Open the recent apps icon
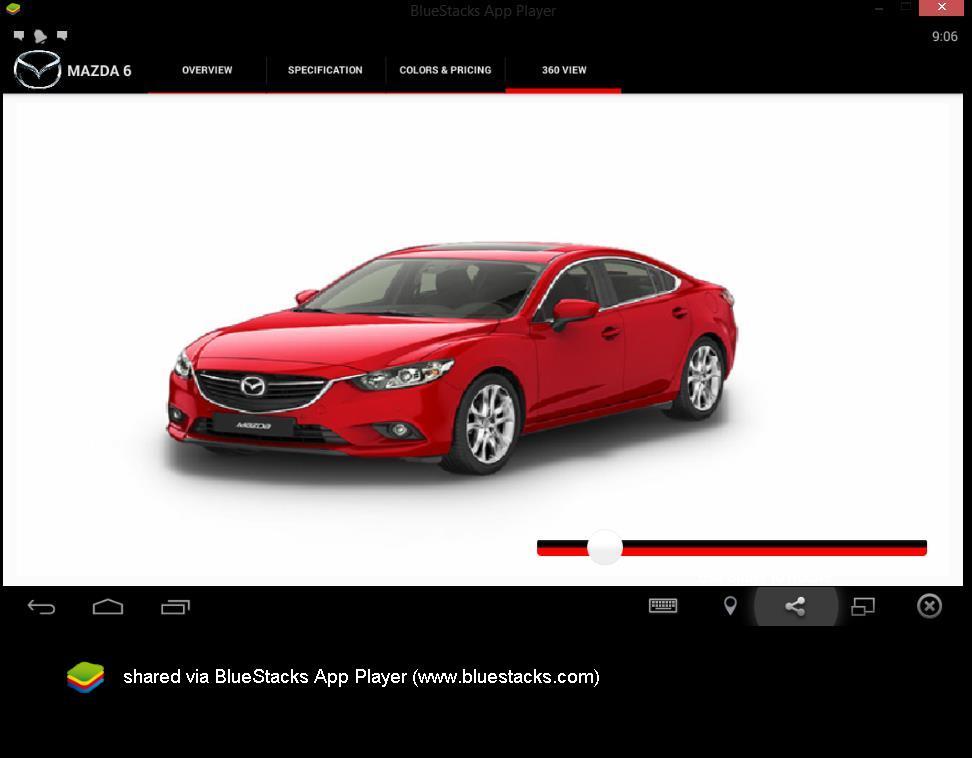 click(x=175, y=607)
